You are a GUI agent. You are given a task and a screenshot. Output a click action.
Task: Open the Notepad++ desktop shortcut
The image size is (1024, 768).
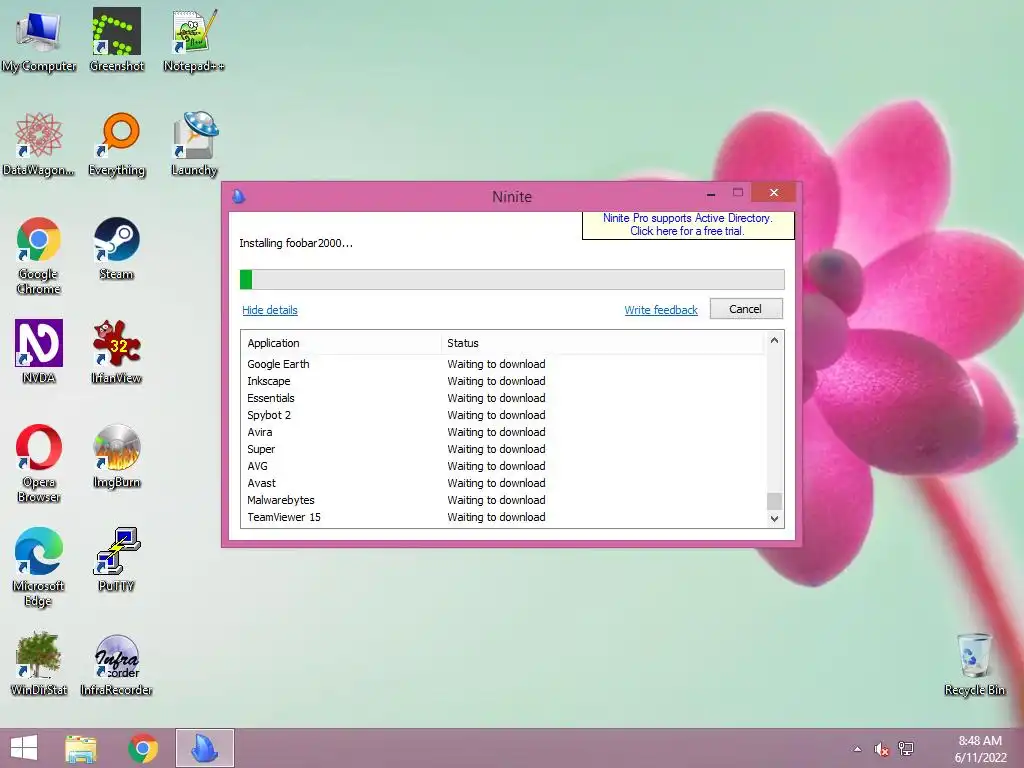(x=194, y=40)
